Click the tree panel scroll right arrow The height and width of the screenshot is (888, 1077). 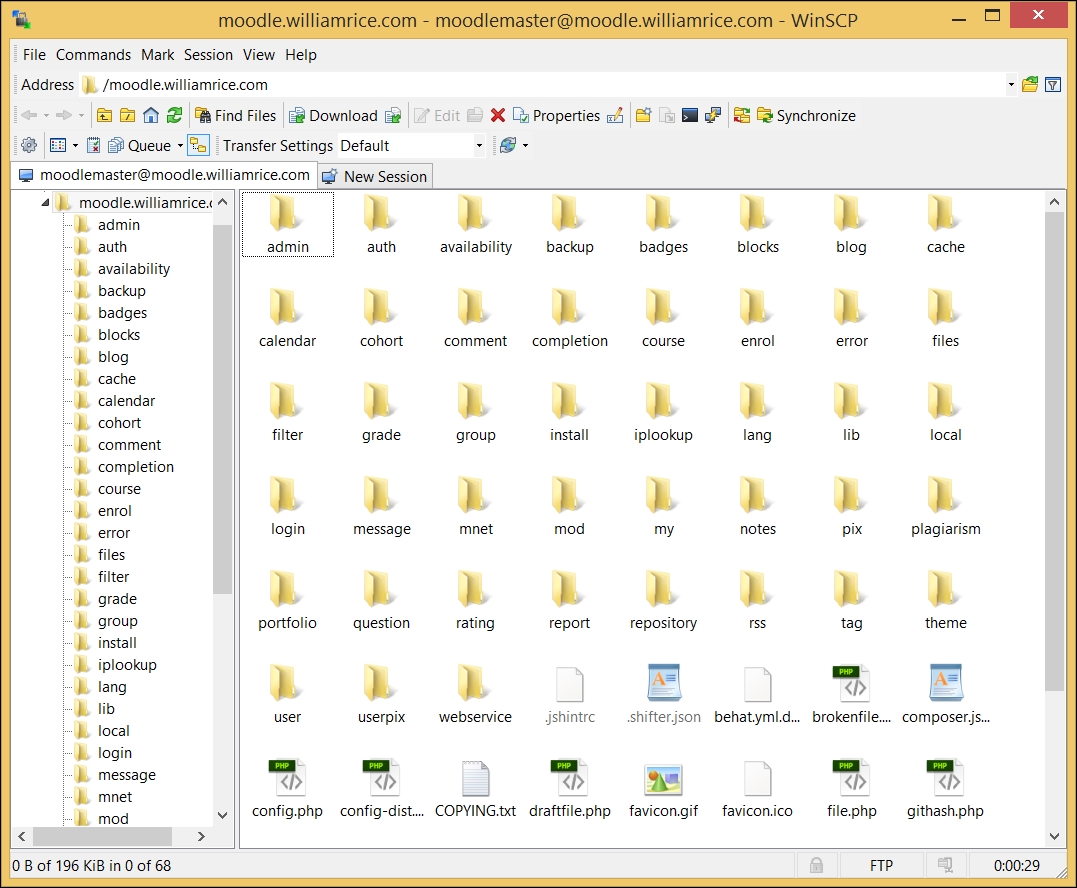pyautogui.click(x=201, y=836)
